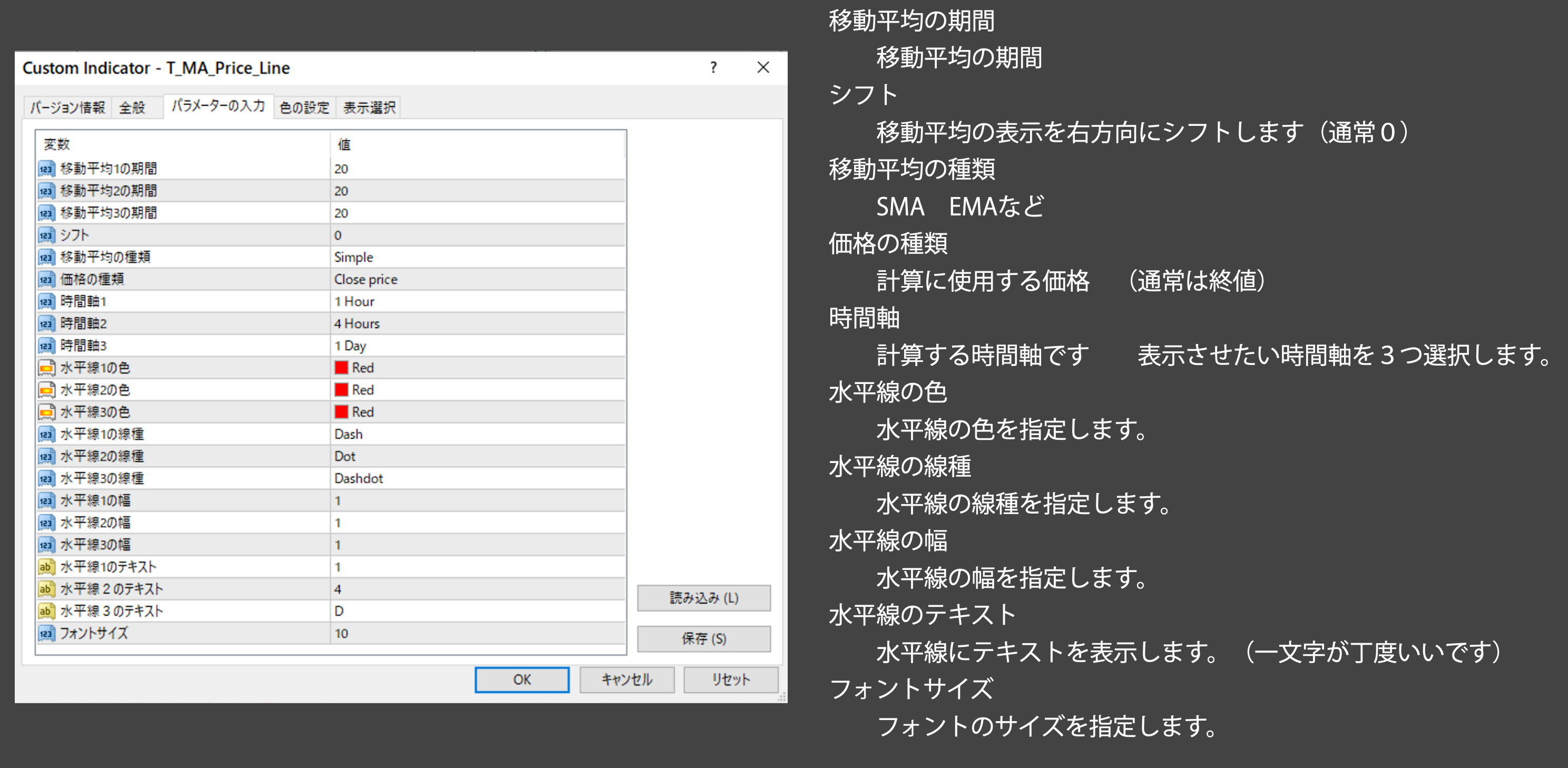
Task: Switch to the 色の設定 tab
Action: [x=305, y=107]
